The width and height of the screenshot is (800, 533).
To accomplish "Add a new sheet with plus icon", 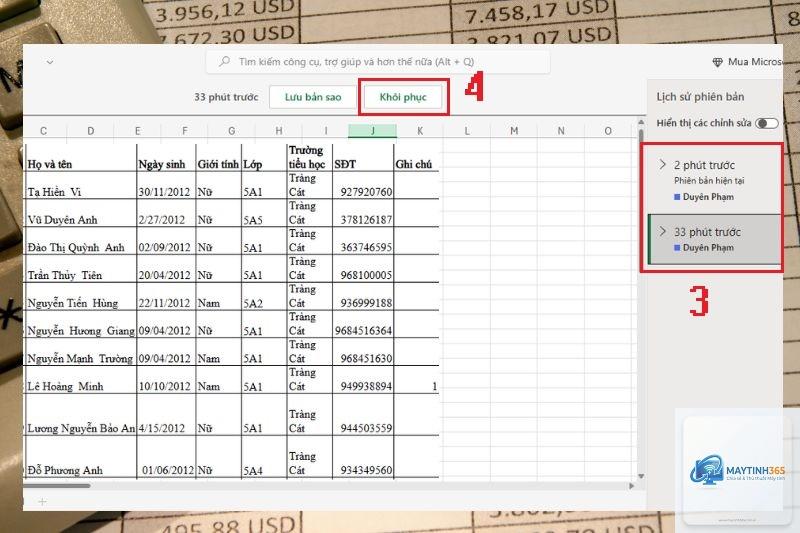I will [x=42, y=502].
